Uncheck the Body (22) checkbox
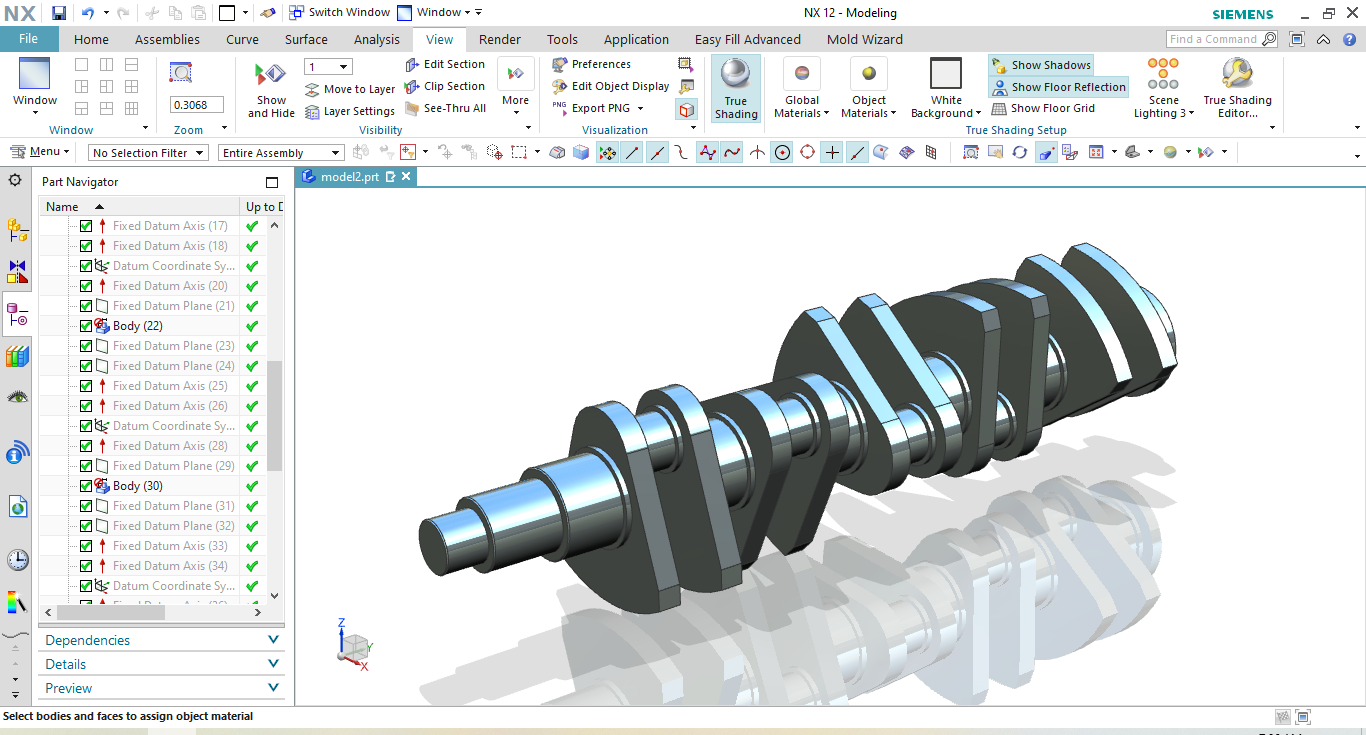 click(x=86, y=326)
